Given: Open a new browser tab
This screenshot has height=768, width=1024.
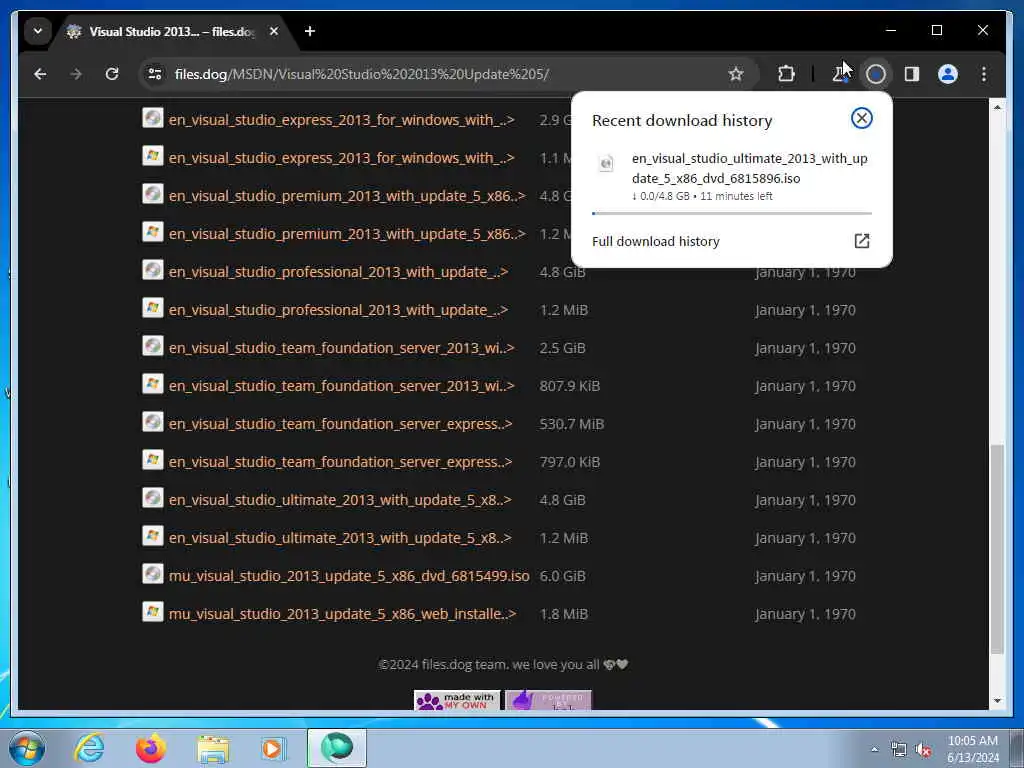Looking at the screenshot, I should click(310, 31).
